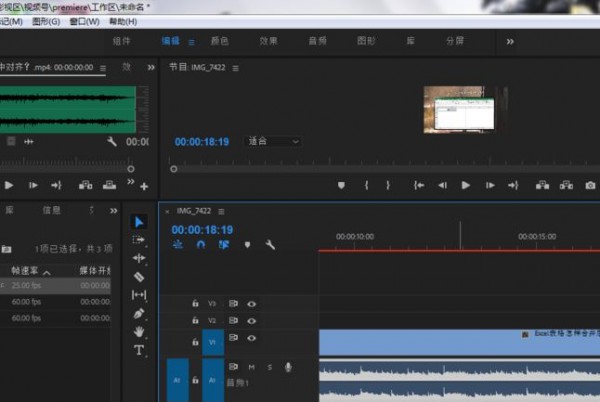Switch to the Effects workspace tab
The width and height of the screenshot is (600, 402).
tap(269, 41)
